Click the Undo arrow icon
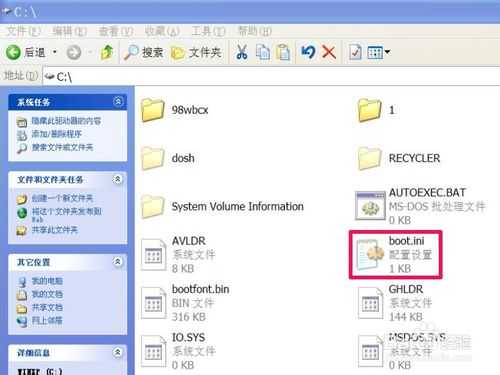Screen dimensions: 500x375 308,52
